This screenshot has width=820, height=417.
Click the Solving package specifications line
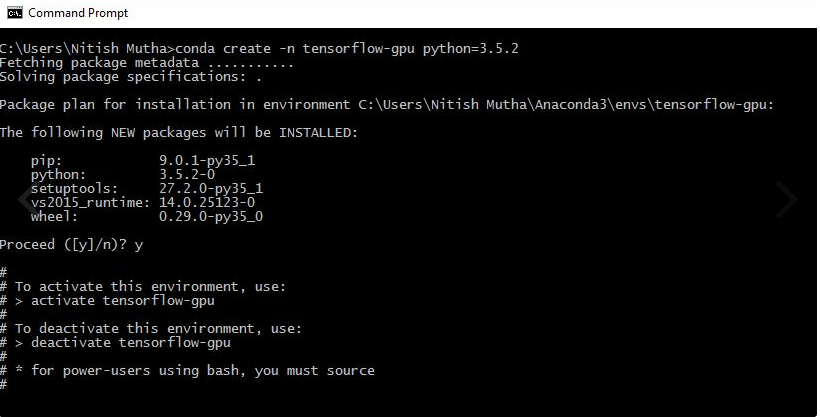[x=130, y=77]
